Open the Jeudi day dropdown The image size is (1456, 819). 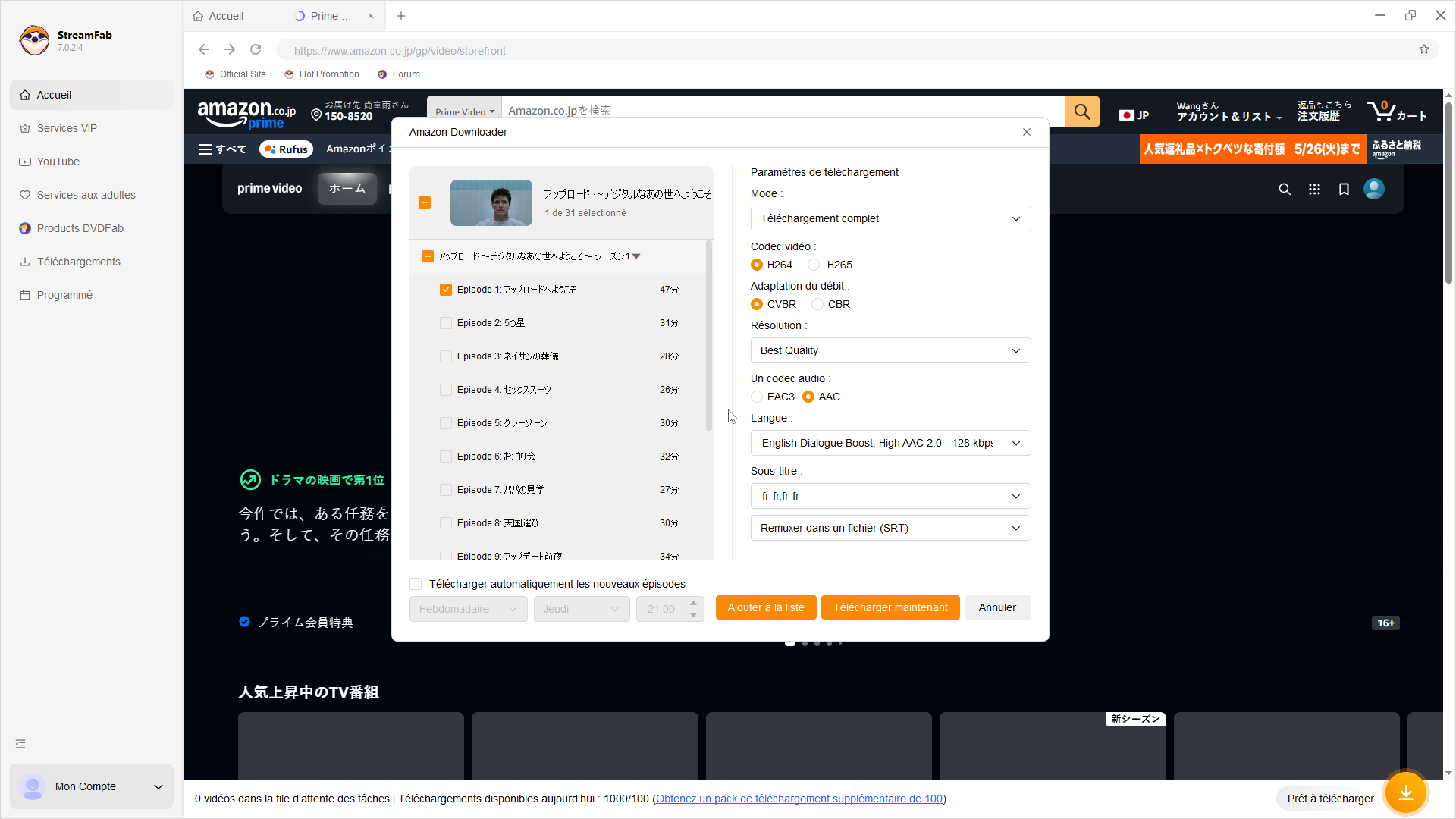[x=582, y=609]
